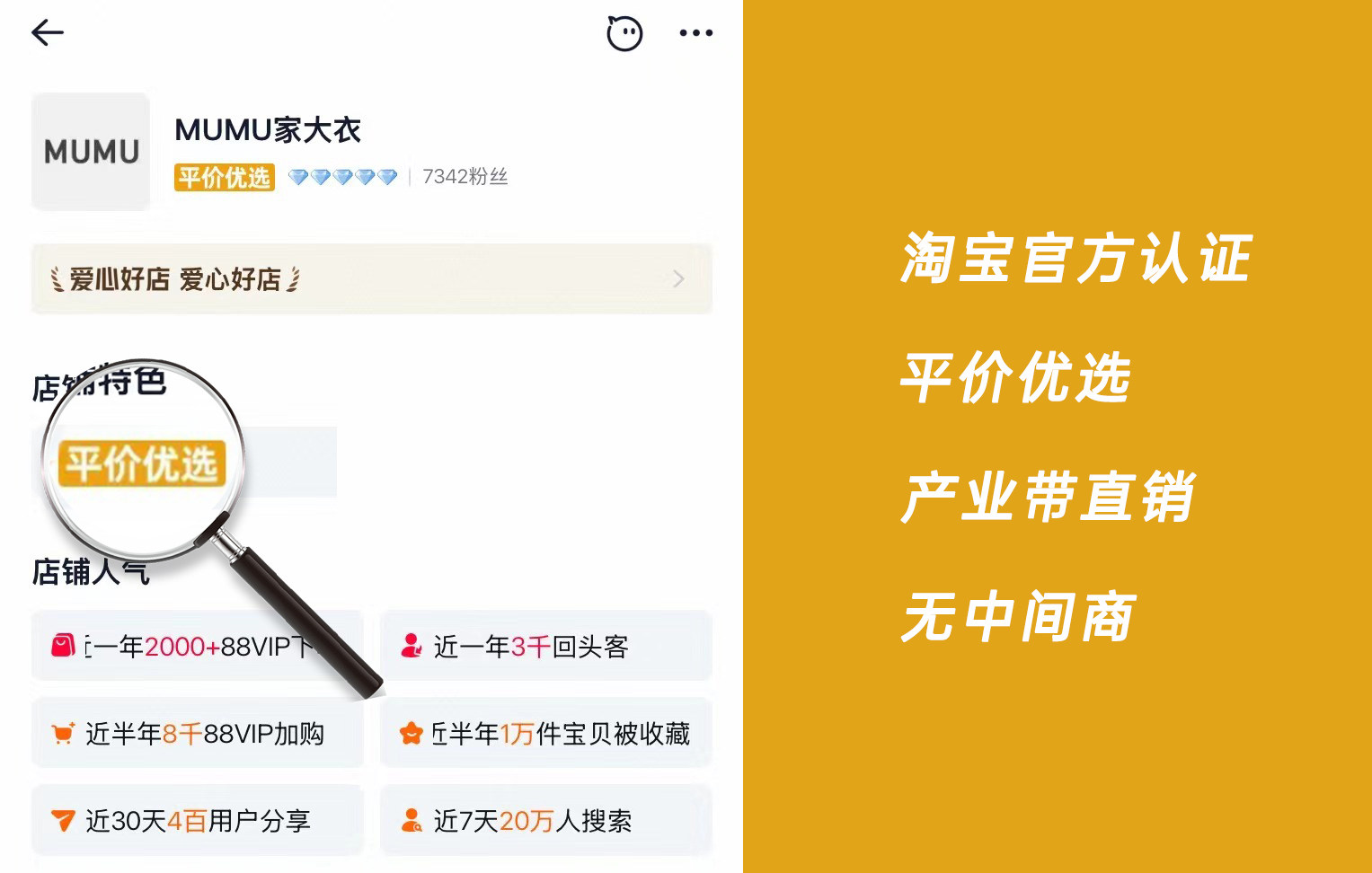Click the blue diamond rating icons

(342, 177)
